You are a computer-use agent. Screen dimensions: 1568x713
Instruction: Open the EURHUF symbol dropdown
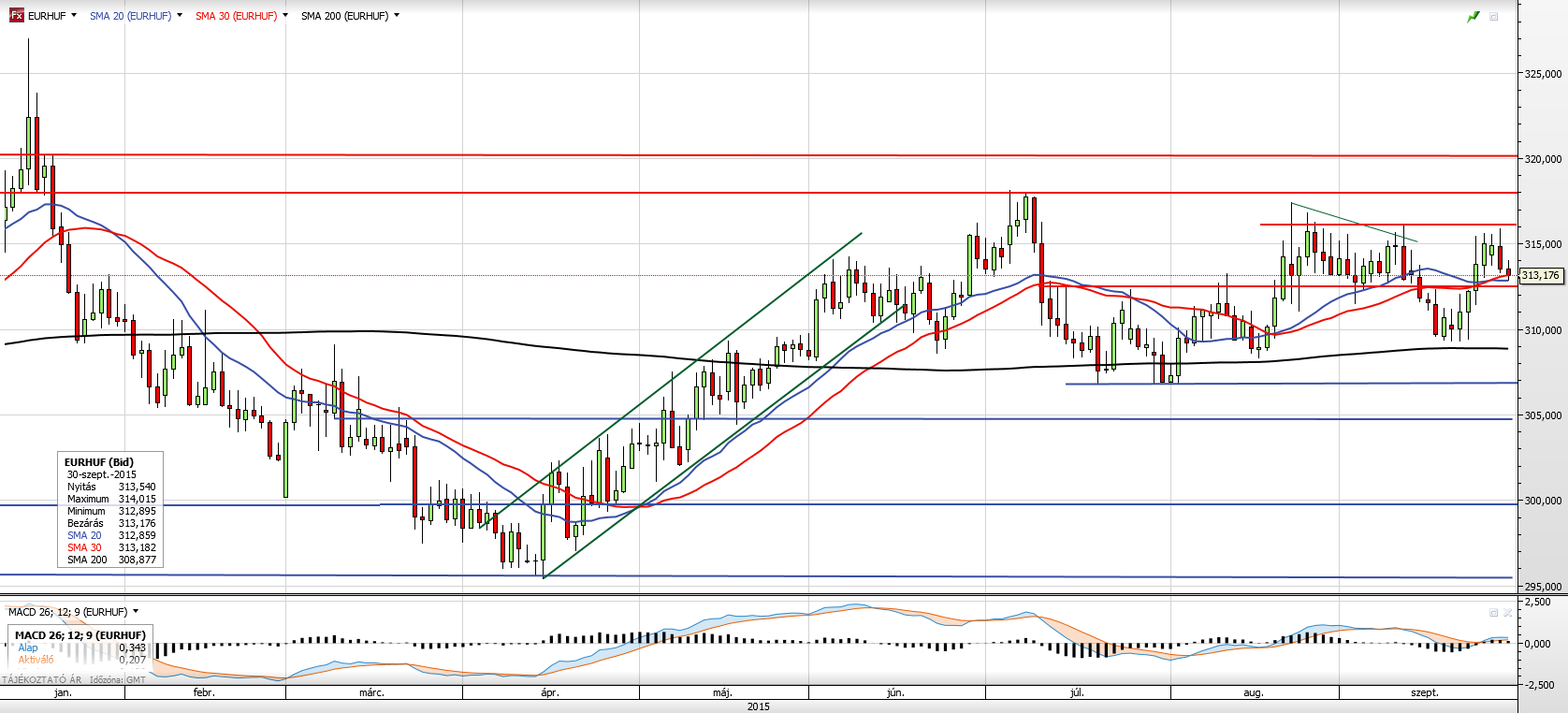point(74,16)
